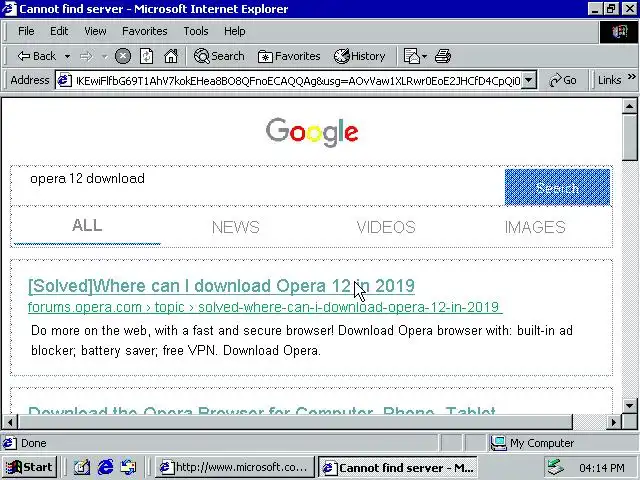Click the vertical scrollbar down arrow

(x=629, y=405)
